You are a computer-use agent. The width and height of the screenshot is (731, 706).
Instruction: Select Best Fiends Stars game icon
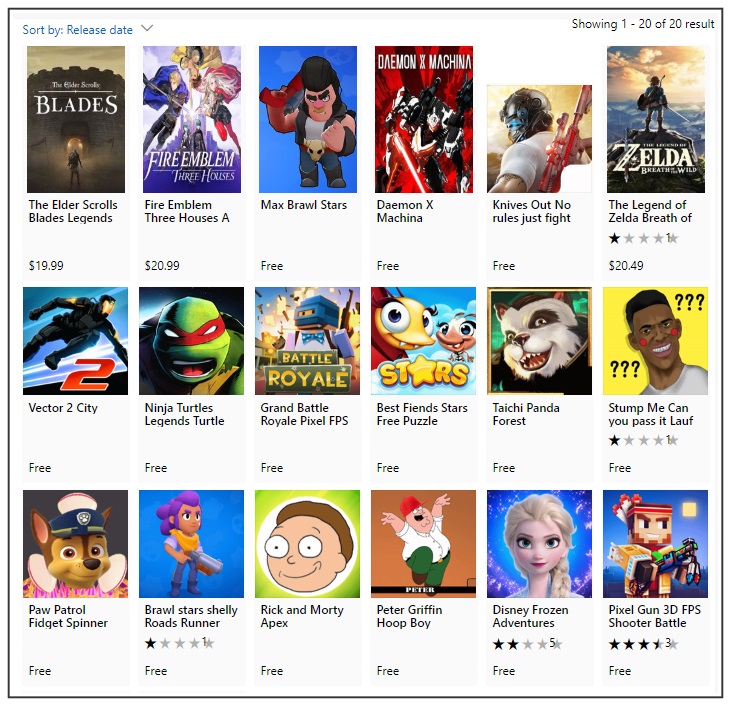coord(424,341)
